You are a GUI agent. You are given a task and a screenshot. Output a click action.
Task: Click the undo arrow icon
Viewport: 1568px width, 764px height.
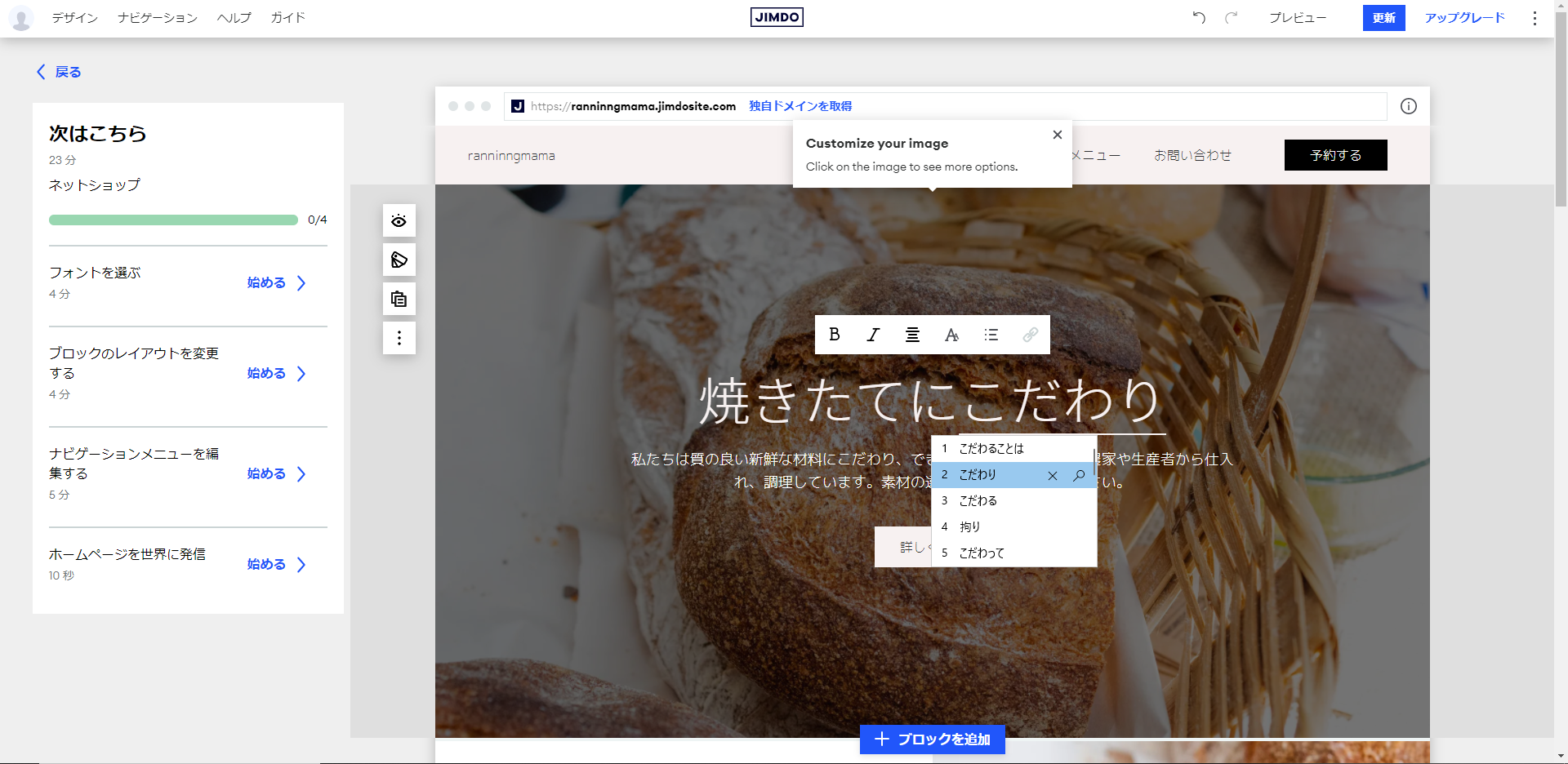click(x=1198, y=17)
